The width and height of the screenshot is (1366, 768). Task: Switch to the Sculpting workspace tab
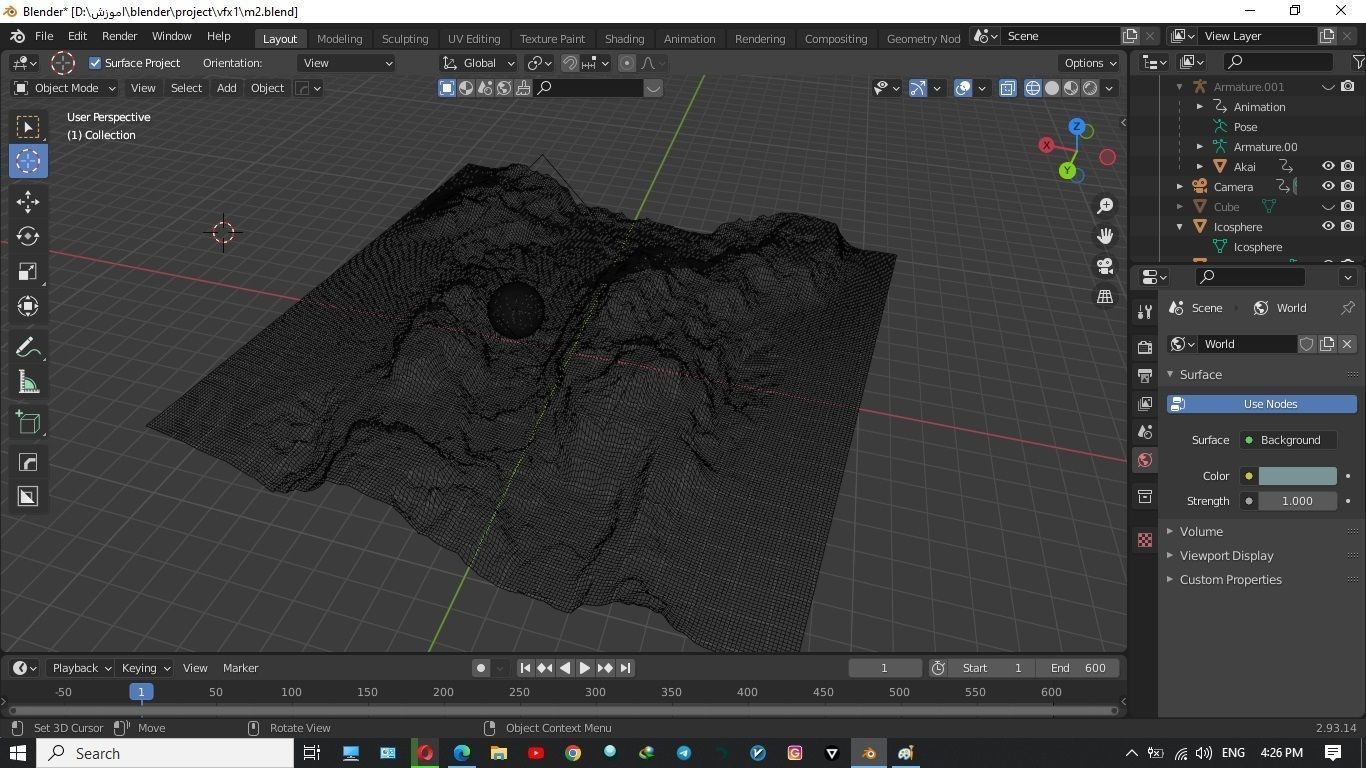pos(405,38)
